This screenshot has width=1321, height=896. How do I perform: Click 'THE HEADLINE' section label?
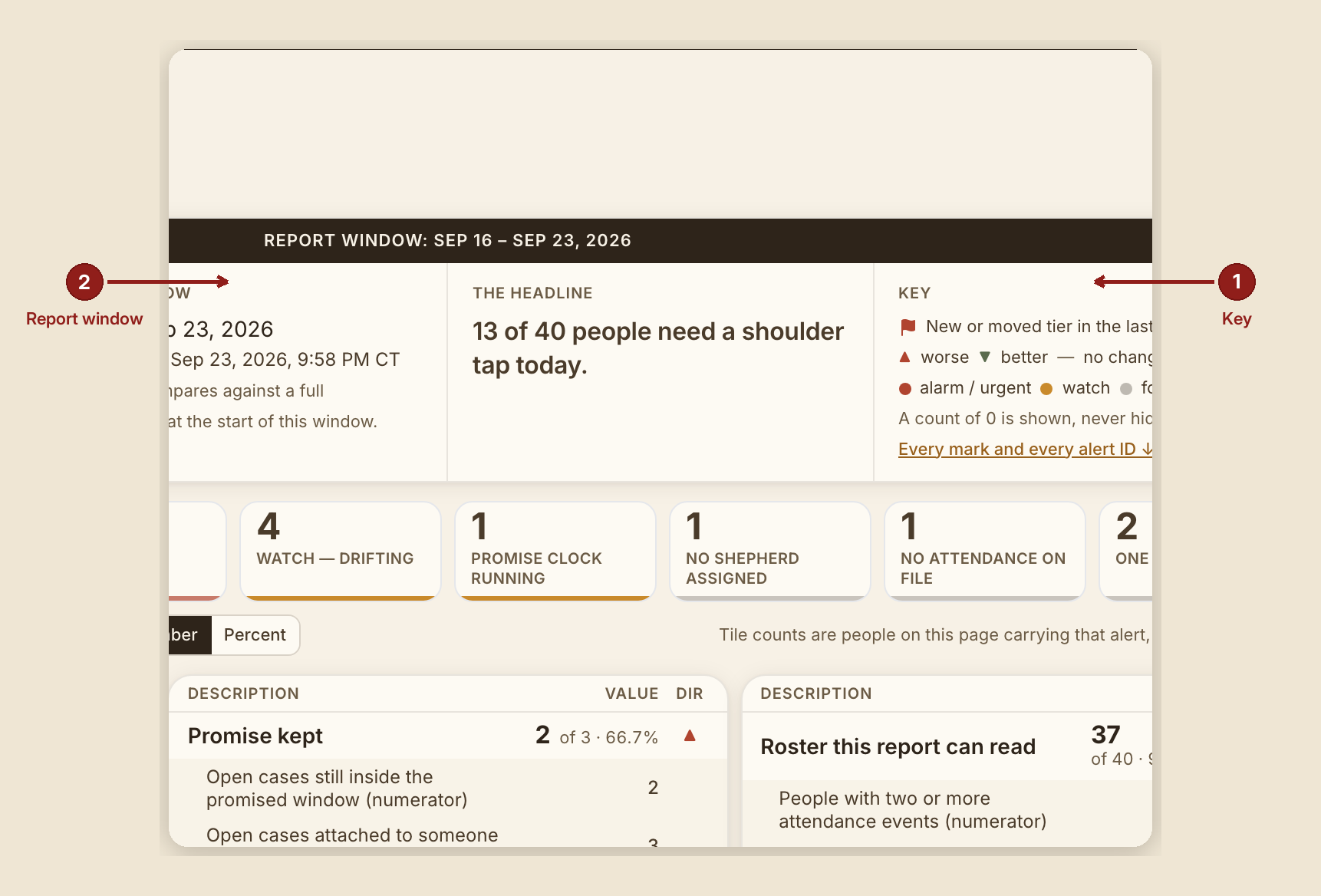click(532, 293)
